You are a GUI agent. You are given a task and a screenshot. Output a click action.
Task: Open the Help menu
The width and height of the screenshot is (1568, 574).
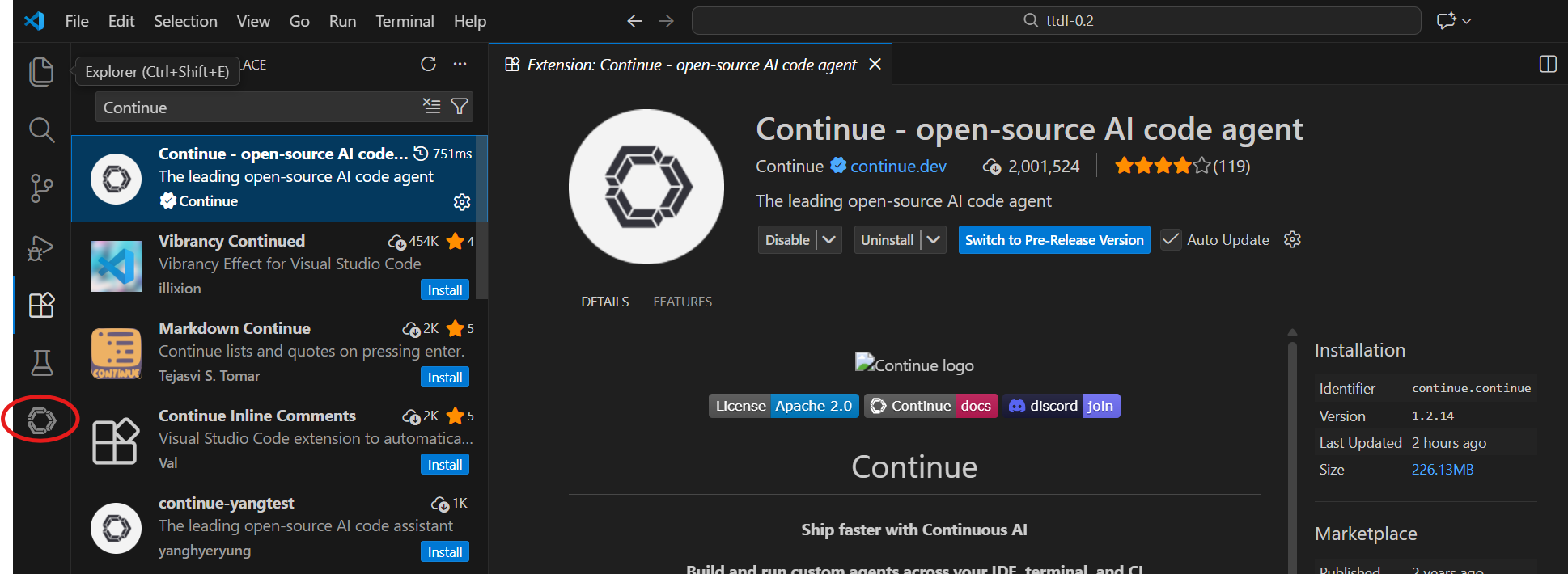tap(470, 21)
